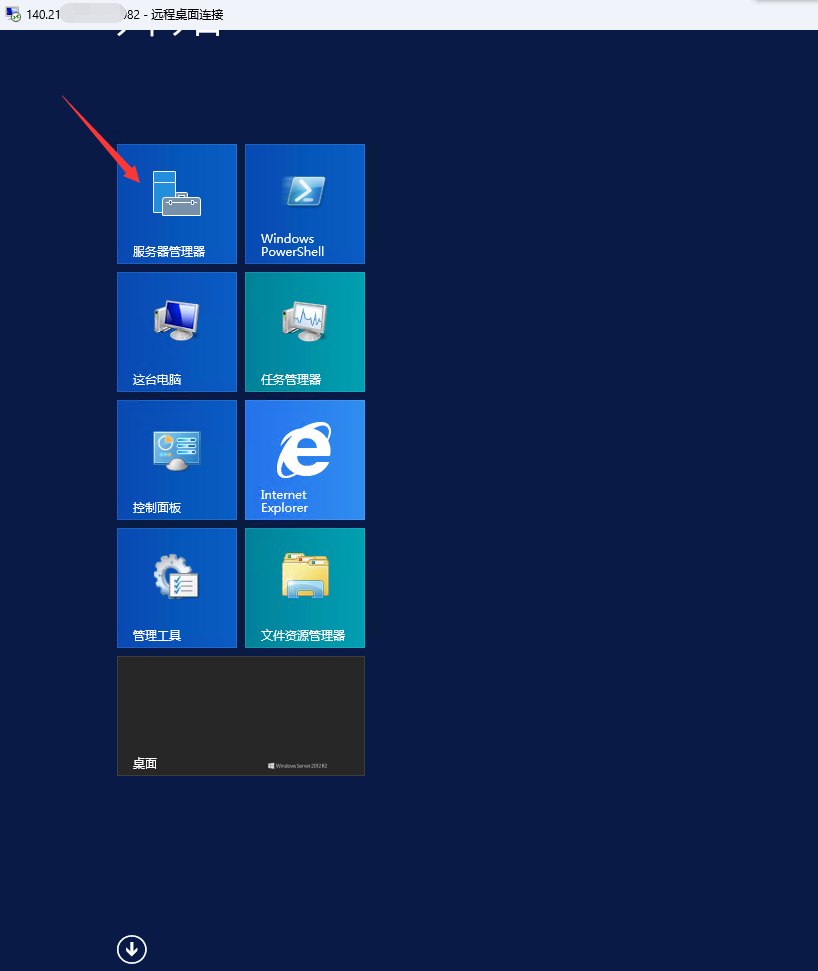The image size is (818, 971).
Task: Switch to the 桌面 tile
Action: [x=241, y=716]
